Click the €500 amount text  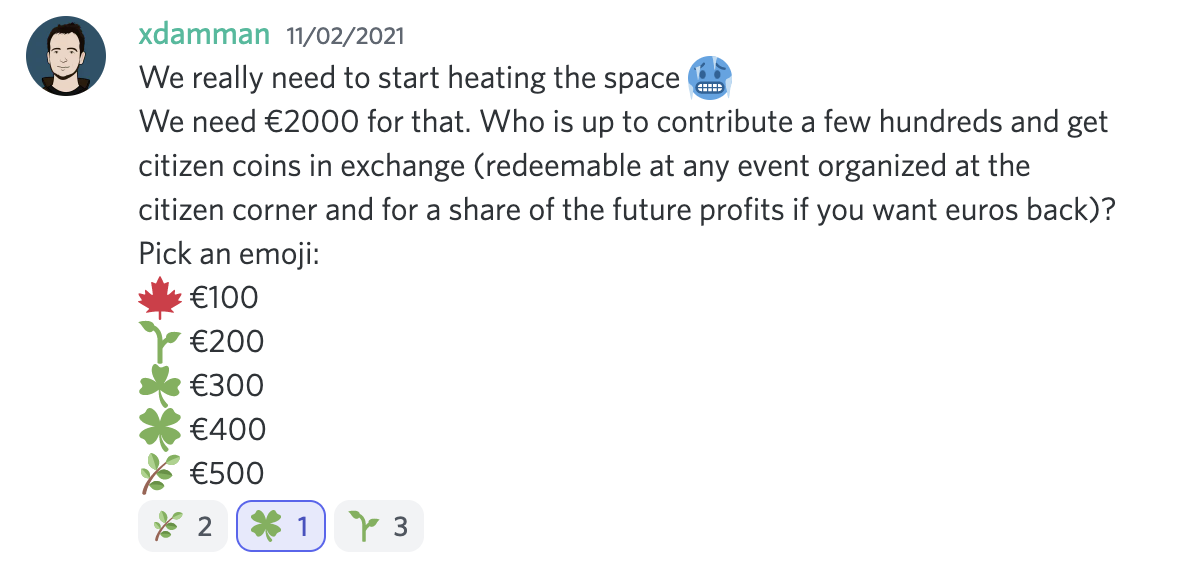pos(227,474)
